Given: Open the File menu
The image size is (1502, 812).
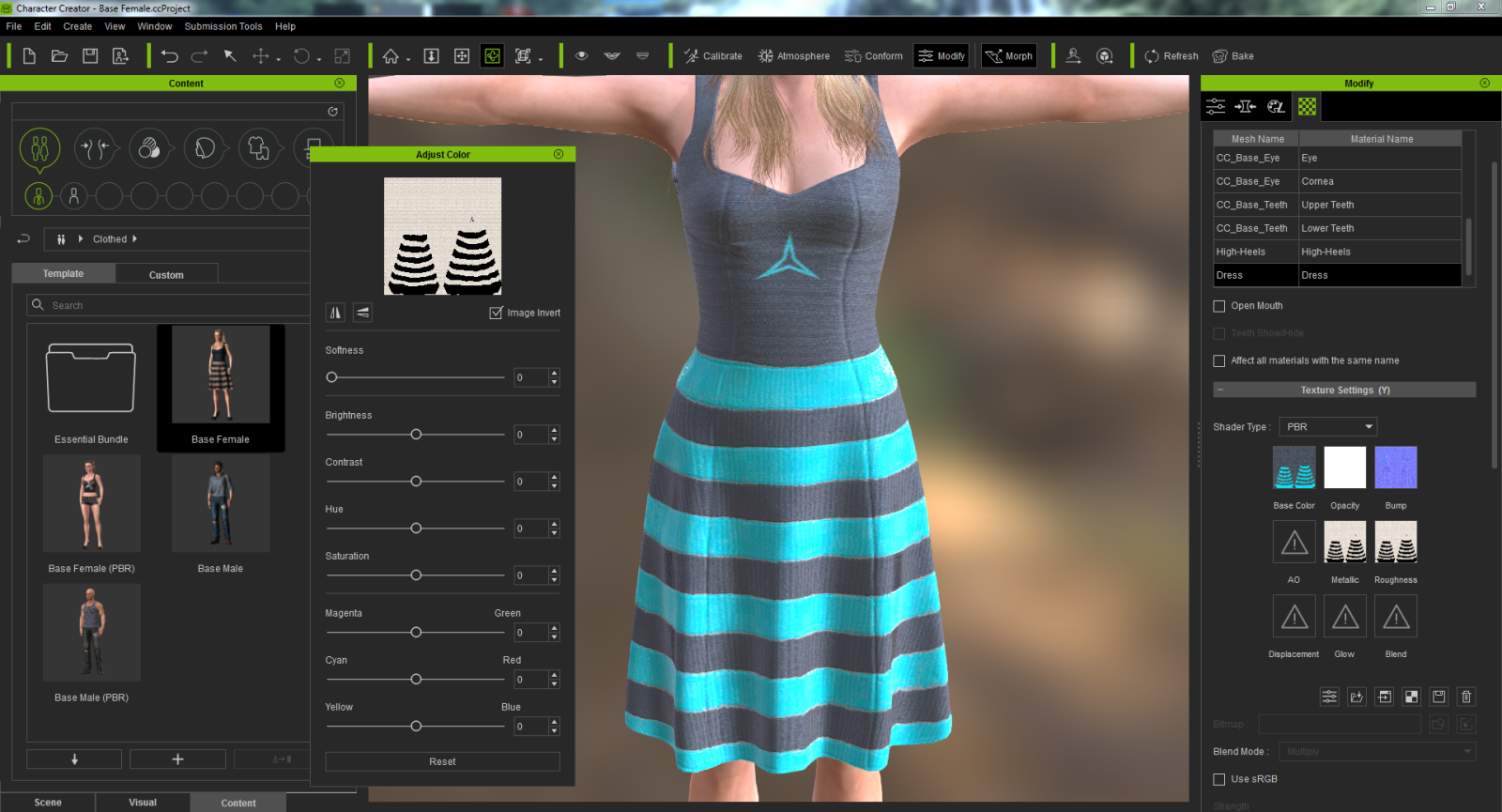Looking at the screenshot, I should point(14,26).
